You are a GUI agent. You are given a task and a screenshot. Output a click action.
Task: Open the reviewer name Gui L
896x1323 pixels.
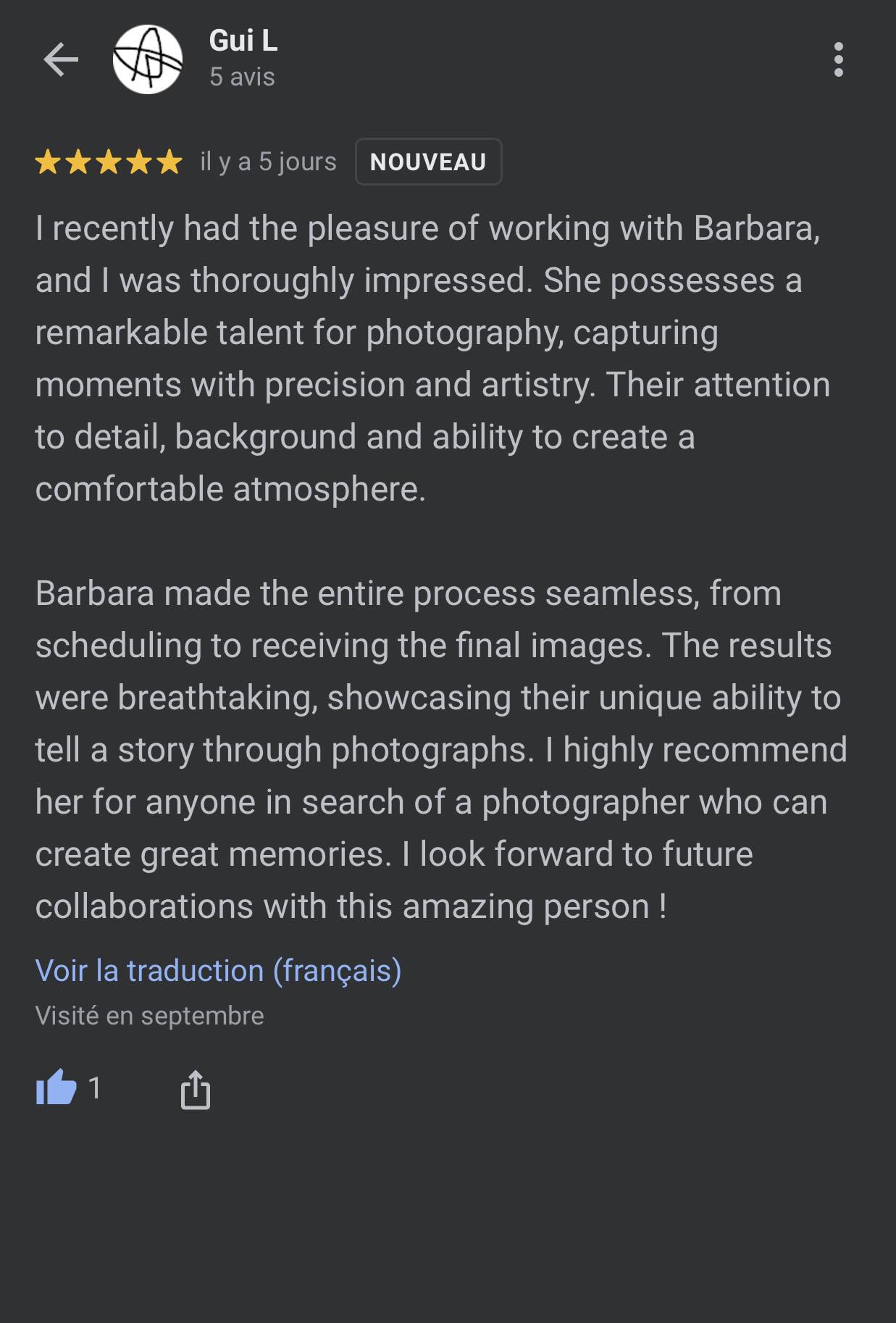(243, 41)
